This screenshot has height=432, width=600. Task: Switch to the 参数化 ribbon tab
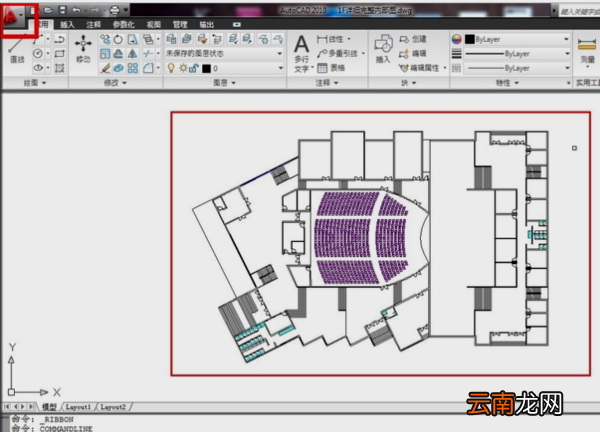tap(124, 24)
